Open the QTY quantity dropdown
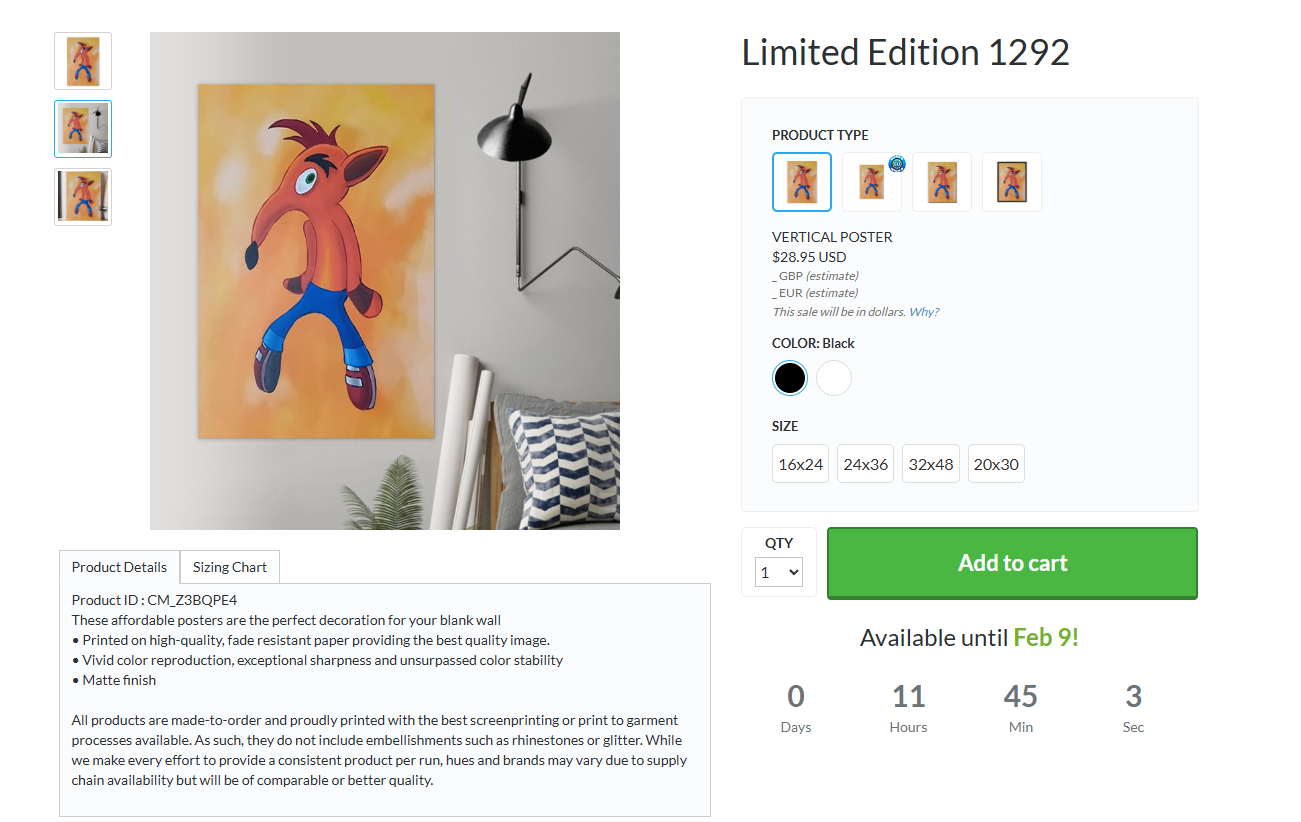 [x=779, y=573]
